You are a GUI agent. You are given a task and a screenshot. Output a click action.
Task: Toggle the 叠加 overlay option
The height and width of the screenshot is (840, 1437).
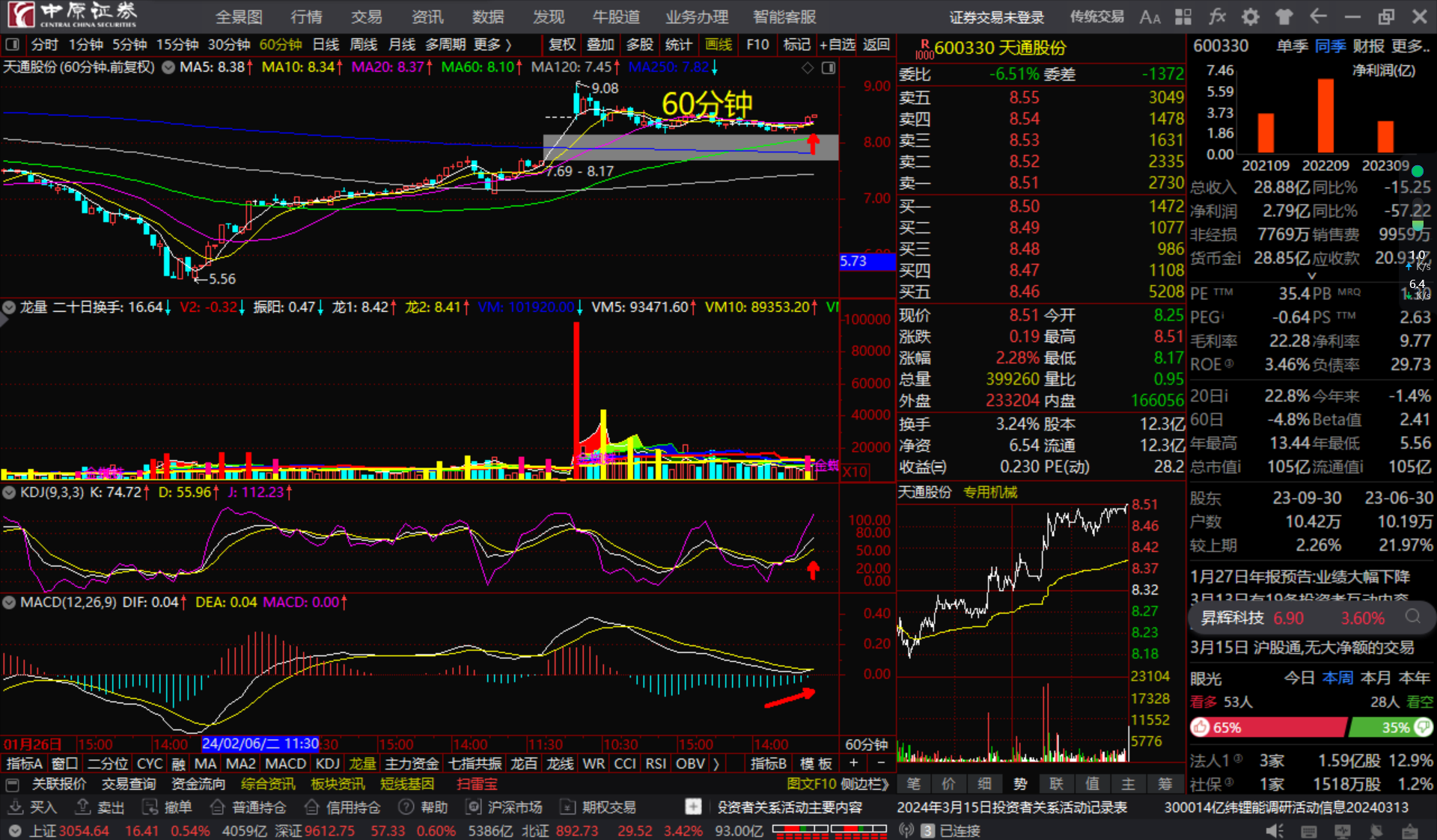click(x=600, y=45)
